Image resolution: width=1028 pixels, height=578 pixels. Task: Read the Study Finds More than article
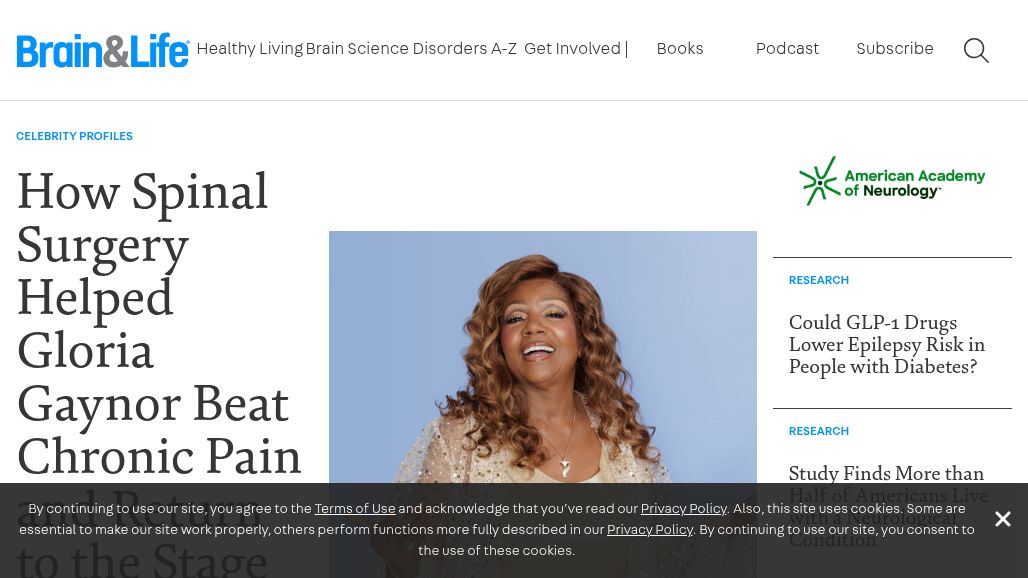886,473
